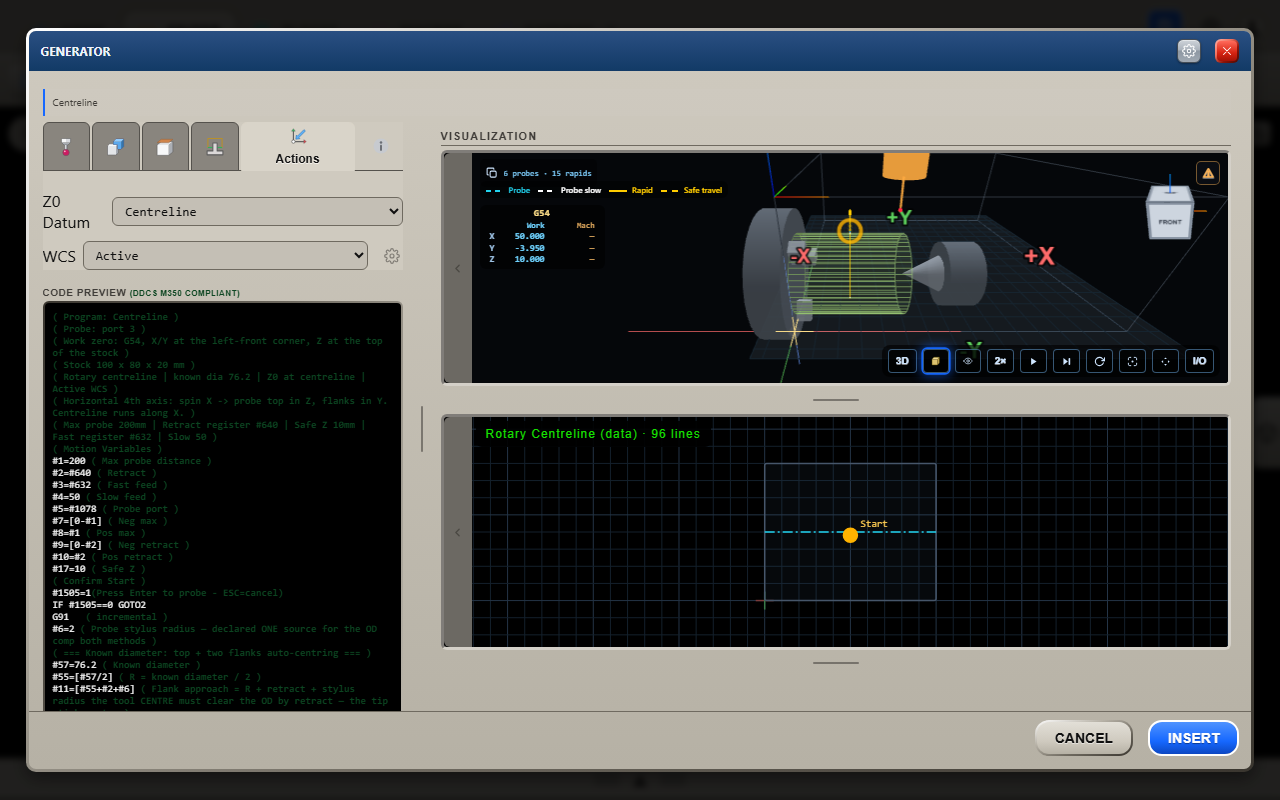Open WCS settings gear
Screen dimensions: 1280x800
392,256
